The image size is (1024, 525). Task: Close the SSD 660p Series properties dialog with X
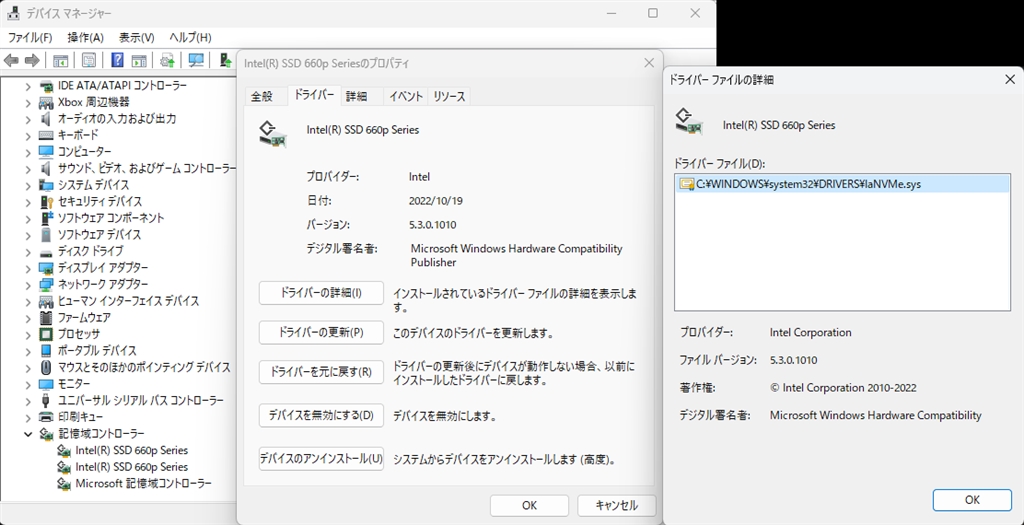[x=648, y=63]
